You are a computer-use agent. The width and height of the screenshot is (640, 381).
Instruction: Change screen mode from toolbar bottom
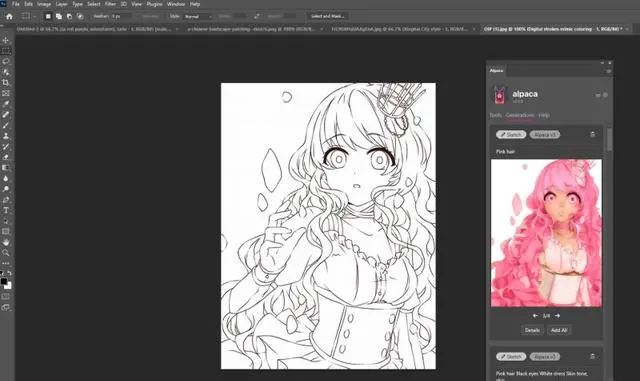(6, 307)
